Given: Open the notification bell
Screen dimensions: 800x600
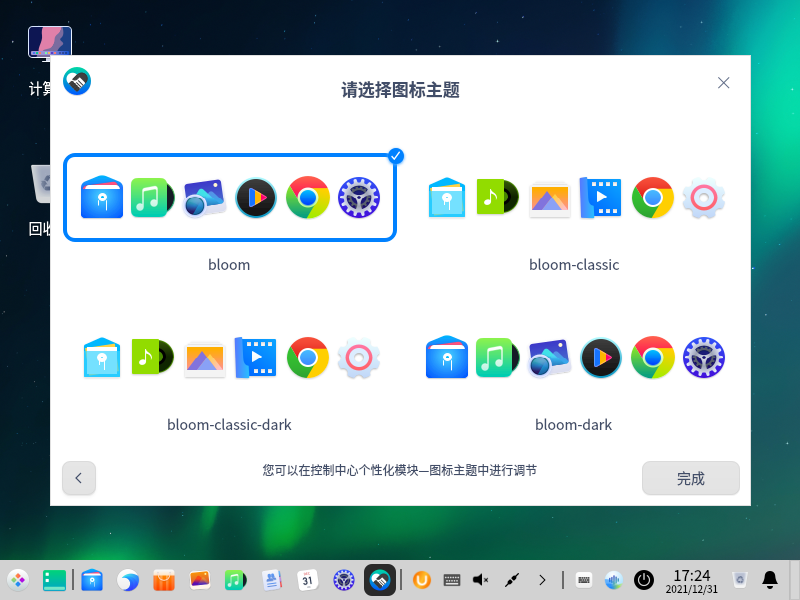Looking at the screenshot, I should pyautogui.click(x=770, y=580).
